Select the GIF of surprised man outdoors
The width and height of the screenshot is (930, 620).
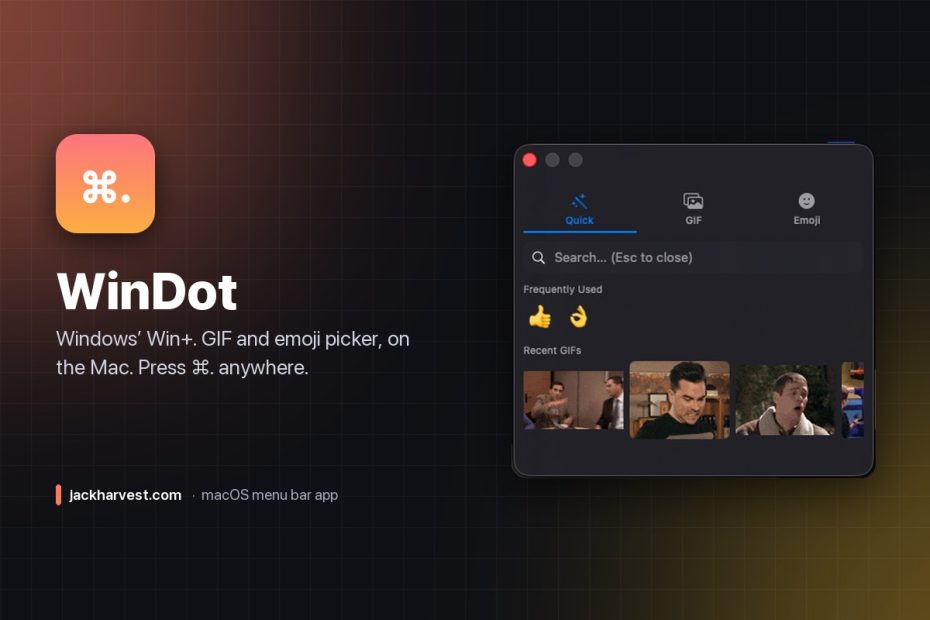pyautogui.click(x=785, y=400)
